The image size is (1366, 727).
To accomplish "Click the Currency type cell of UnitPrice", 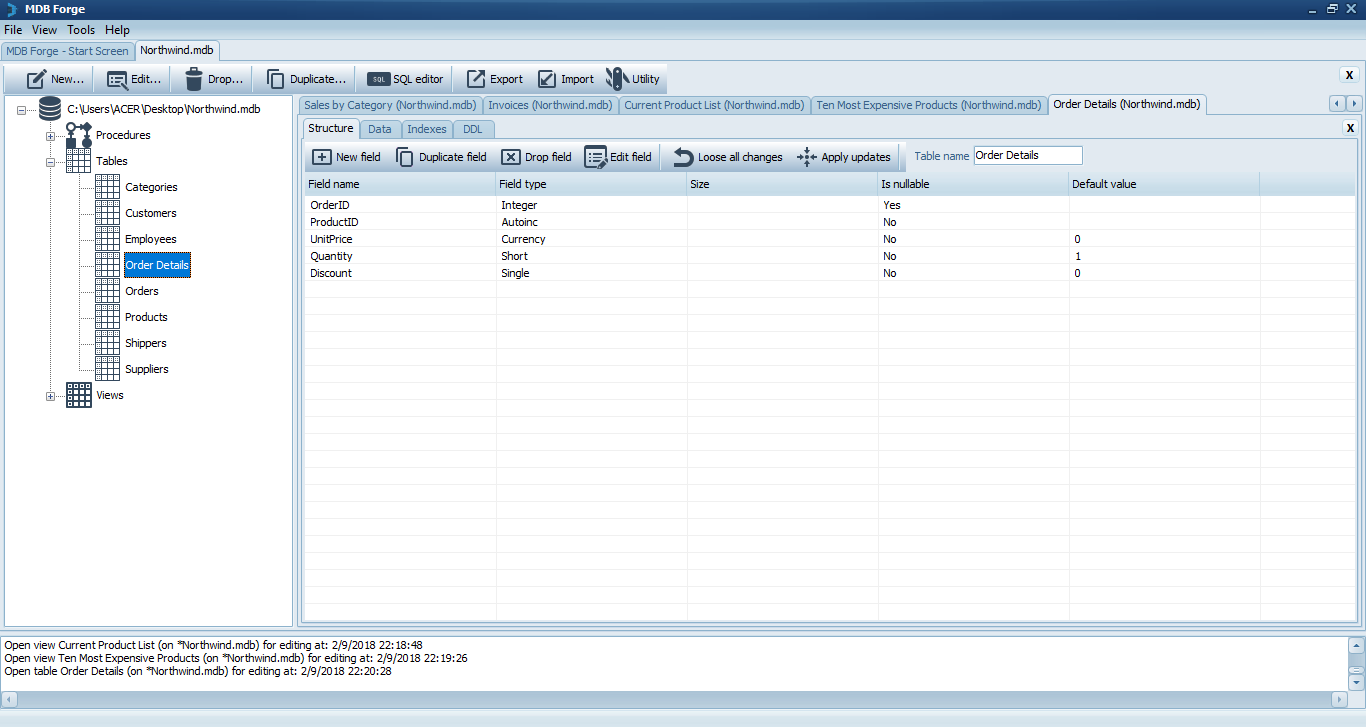I will (x=591, y=239).
